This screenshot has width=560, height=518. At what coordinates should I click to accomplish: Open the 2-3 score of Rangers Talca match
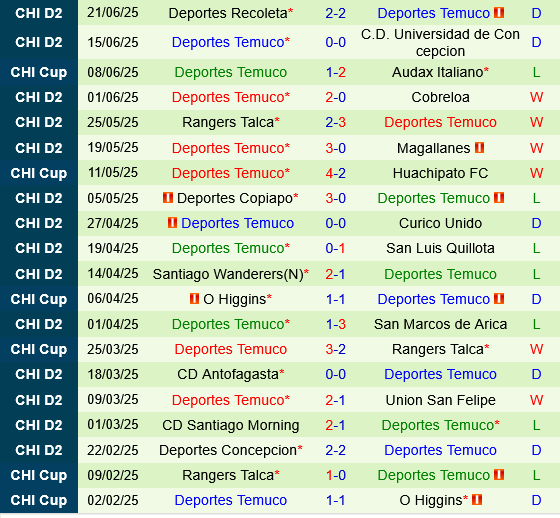click(x=335, y=122)
